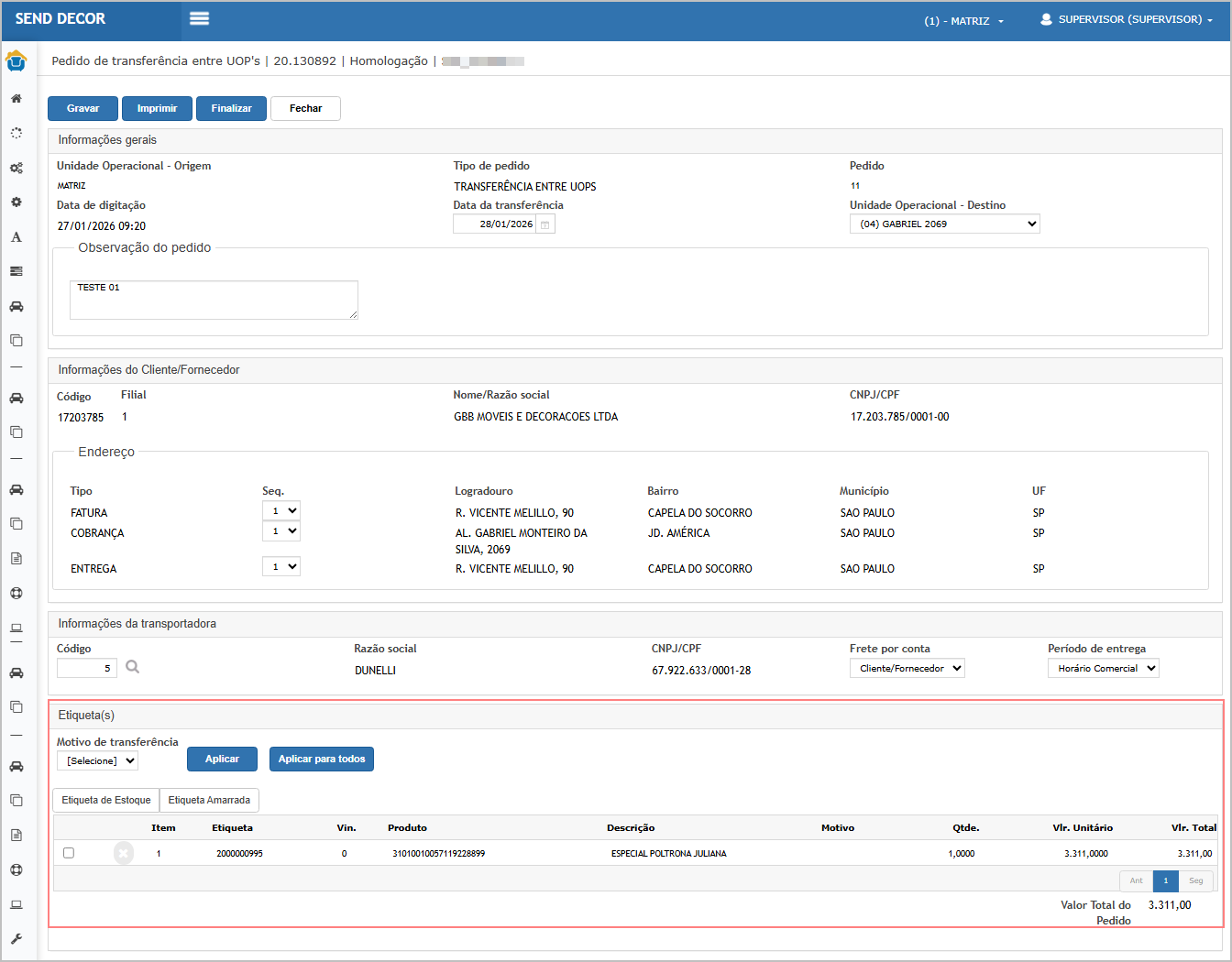Click the magnifier to search transportadora
Viewport: 1232px width, 962px height.
(133, 667)
